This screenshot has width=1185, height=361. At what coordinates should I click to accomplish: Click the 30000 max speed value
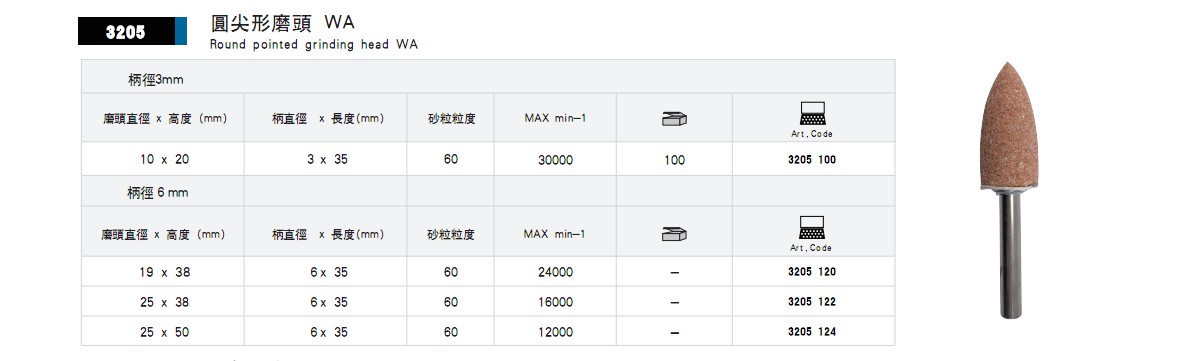pos(555,160)
